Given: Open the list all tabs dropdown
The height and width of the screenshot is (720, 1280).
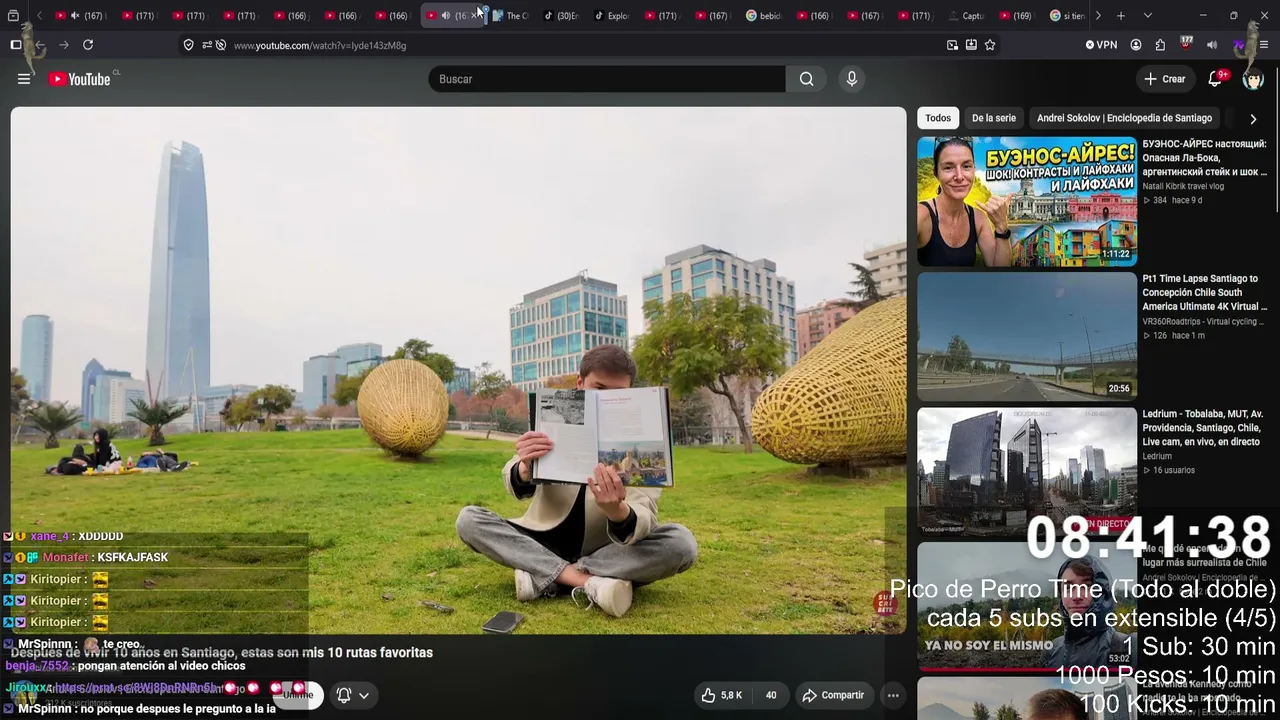Looking at the screenshot, I should click(1148, 16).
